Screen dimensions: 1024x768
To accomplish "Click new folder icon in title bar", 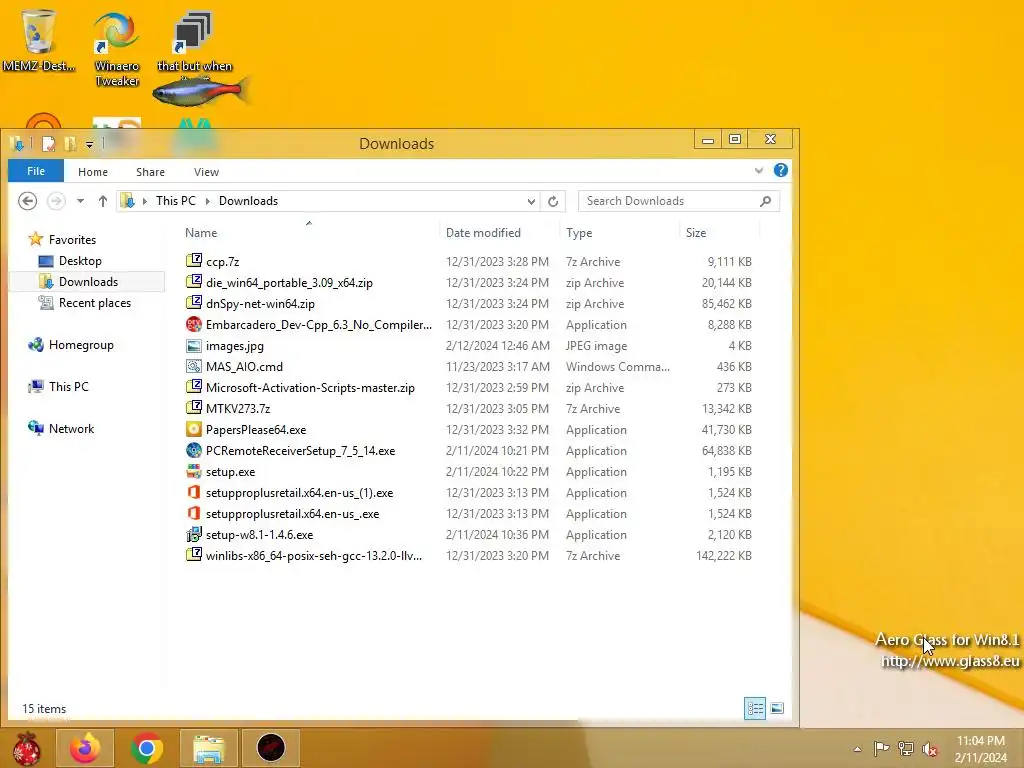I will point(70,144).
